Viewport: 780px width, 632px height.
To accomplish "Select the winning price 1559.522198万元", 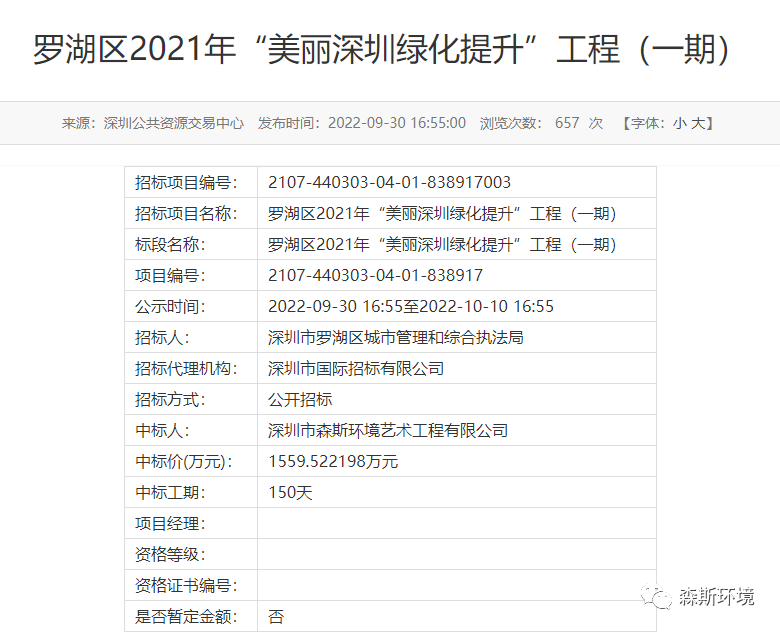I will (x=333, y=461).
